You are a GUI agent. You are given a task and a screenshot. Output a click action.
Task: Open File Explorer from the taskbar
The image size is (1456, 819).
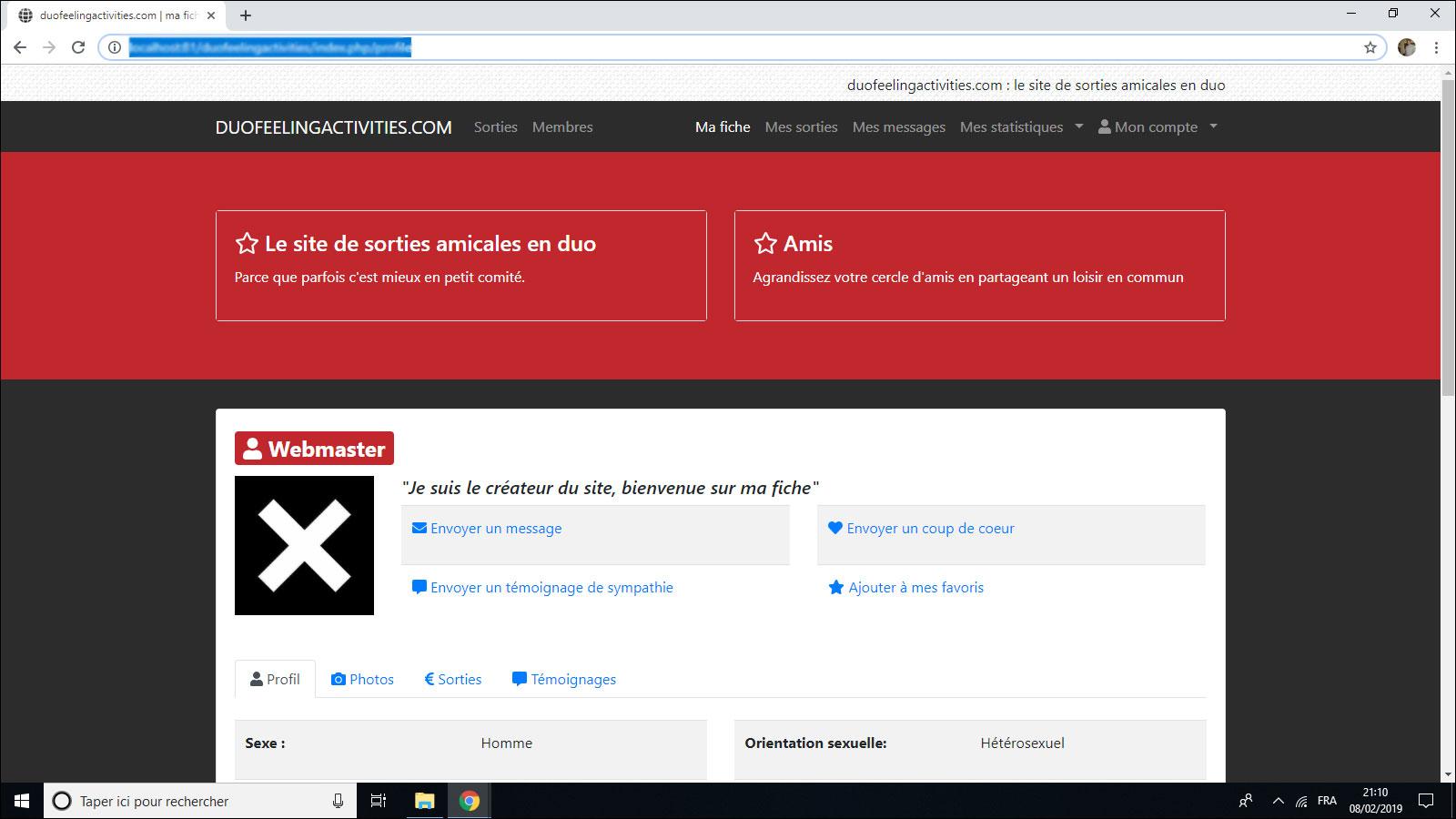click(425, 801)
